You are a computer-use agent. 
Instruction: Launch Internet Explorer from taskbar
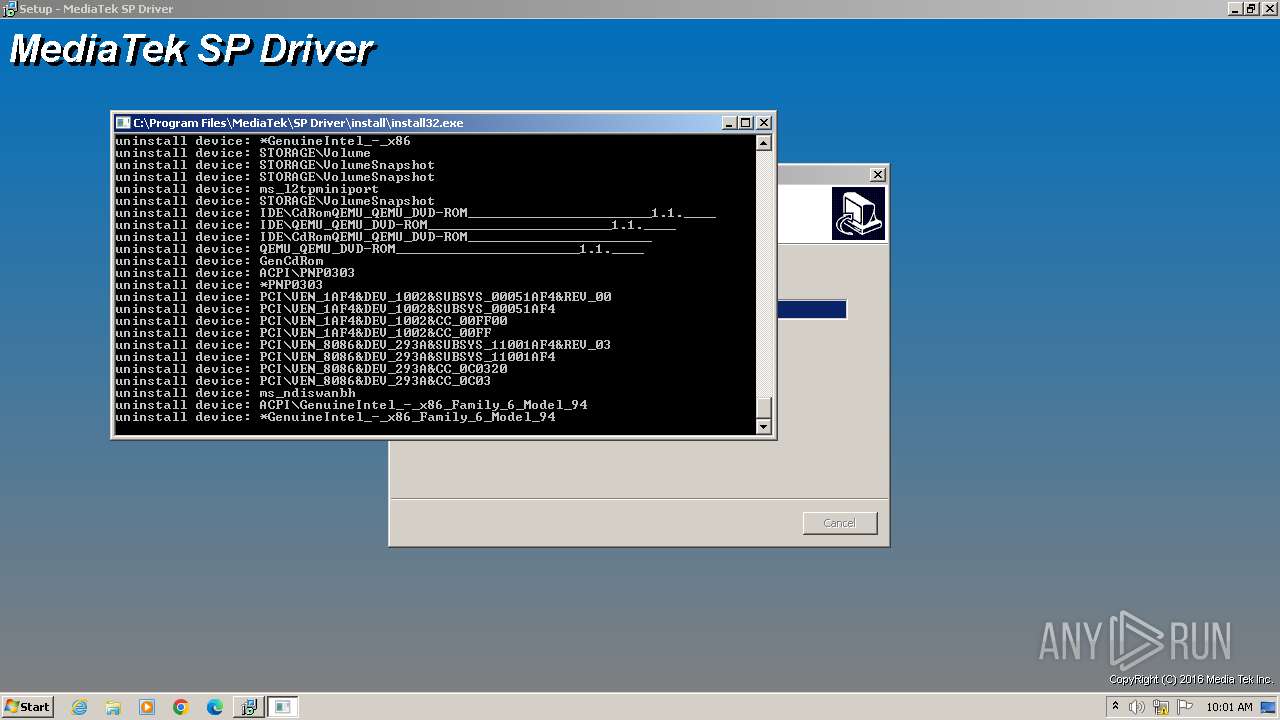[80, 707]
